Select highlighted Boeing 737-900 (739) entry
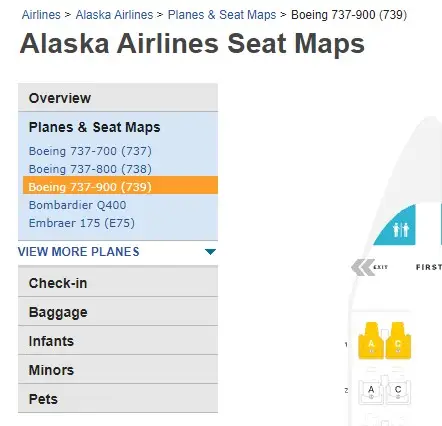The image size is (442, 426). pyautogui.click(x=120, y=185)
